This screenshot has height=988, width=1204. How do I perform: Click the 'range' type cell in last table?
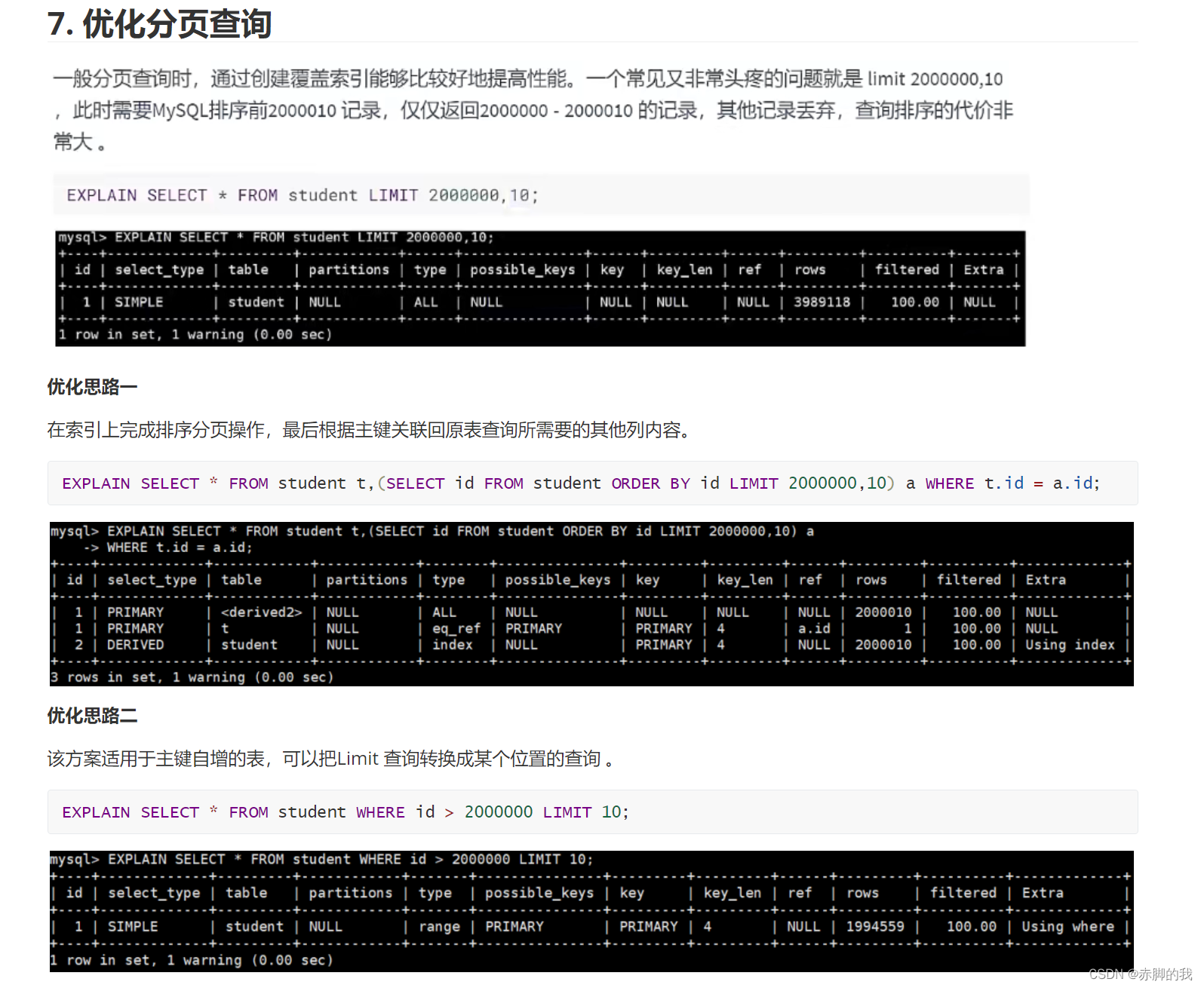[x=439, y=926]
